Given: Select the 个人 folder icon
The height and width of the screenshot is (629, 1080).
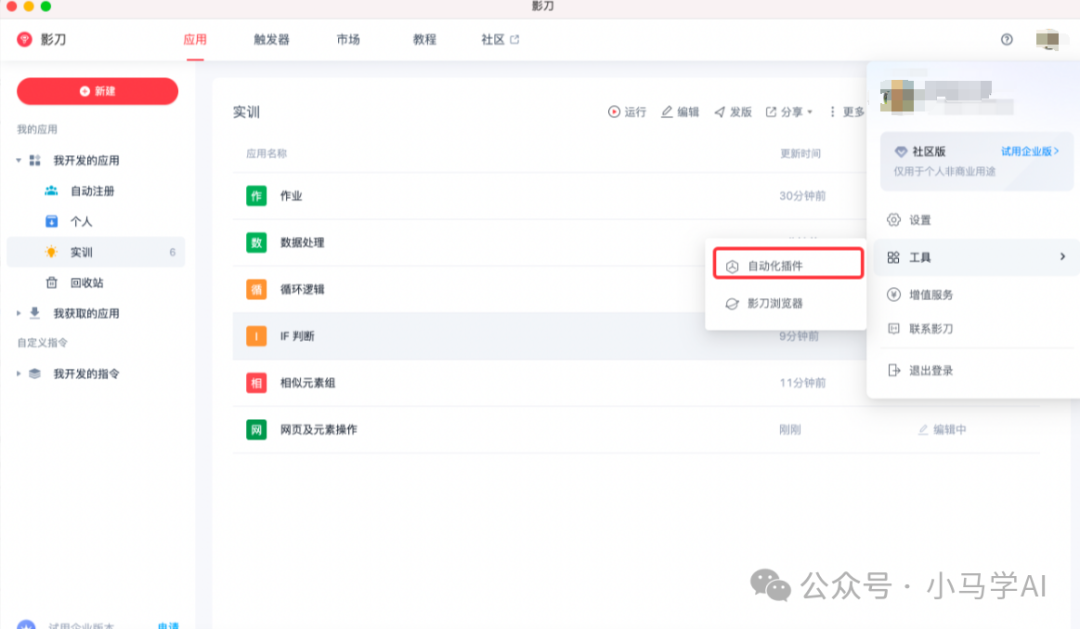Looking at the screenshot, I should click(x=51, y=221).
